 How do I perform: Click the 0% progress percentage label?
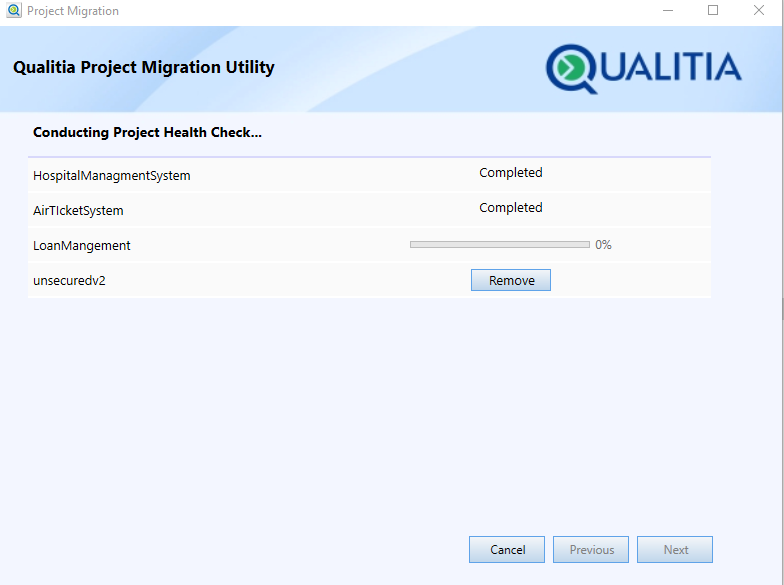coord(603,245)
